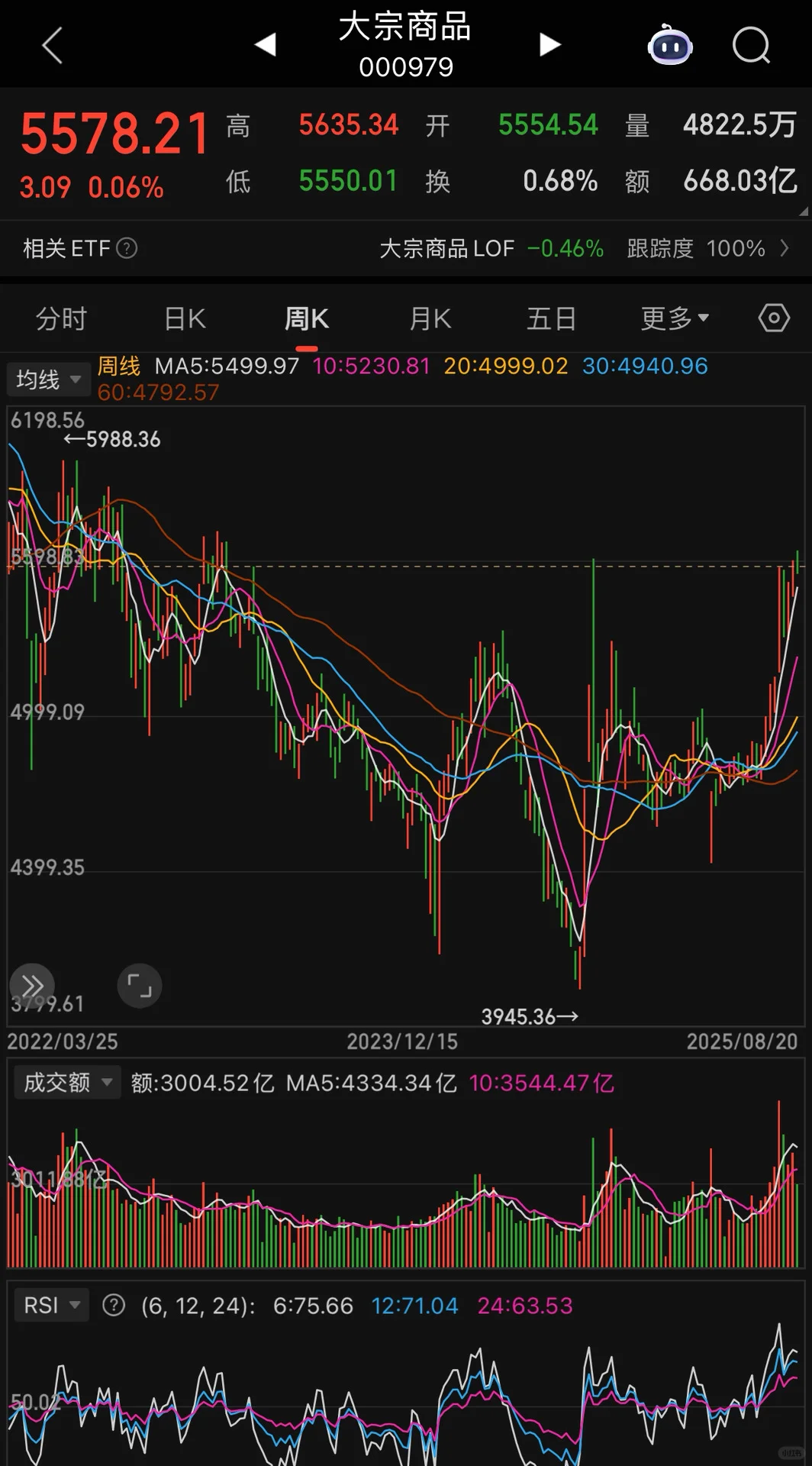
Task: Go back using the left chevron arrow
Action: [x=52, y=45]
